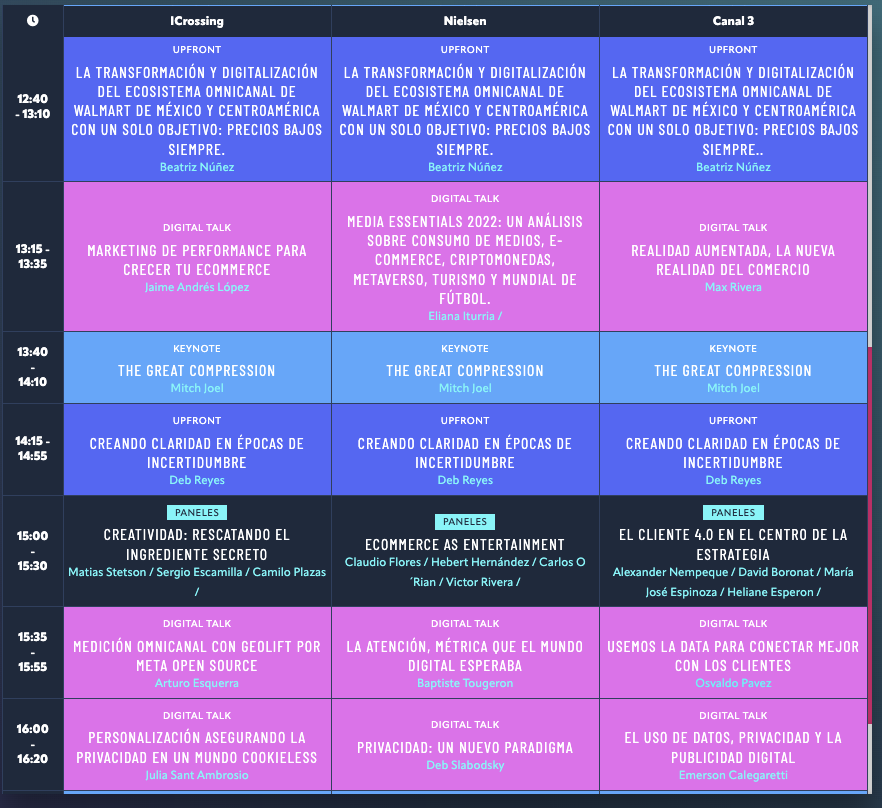
Task: Click the 12:40 - 13:10 time slot
Action: click(x=33, y=106)
